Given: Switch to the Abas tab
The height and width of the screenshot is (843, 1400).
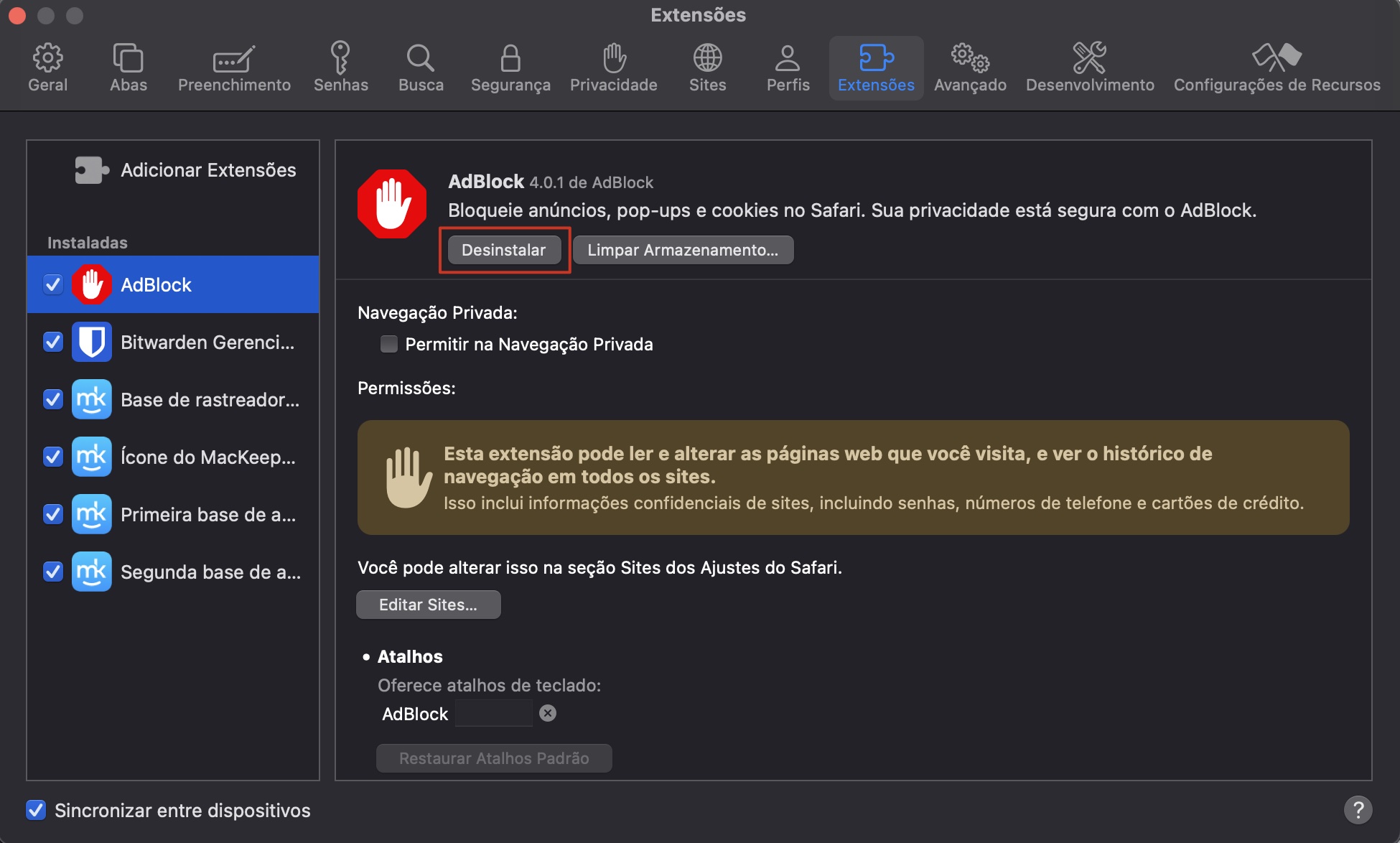Looking at the screenshot, I should [129, 68].
